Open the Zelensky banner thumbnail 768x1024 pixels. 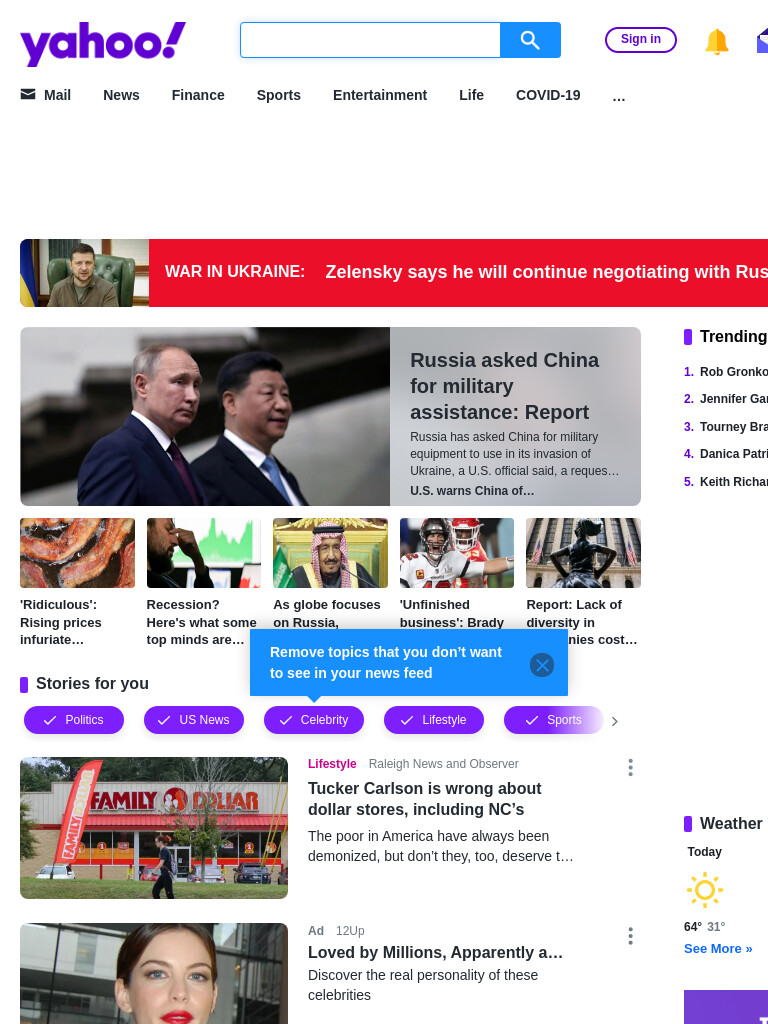[84, 272]
